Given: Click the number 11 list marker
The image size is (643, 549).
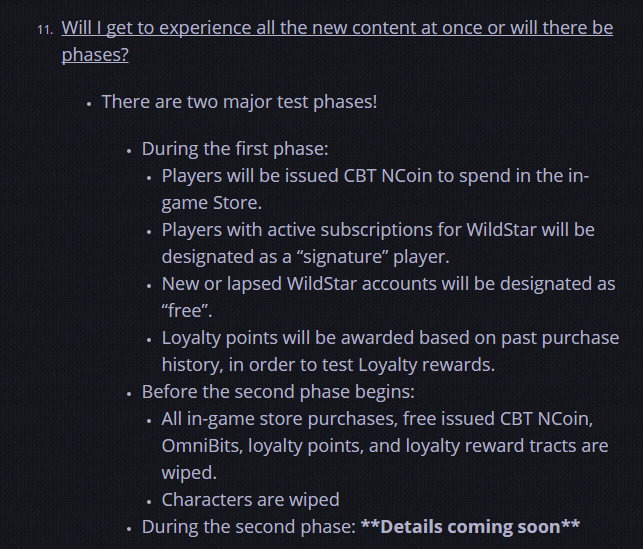Looking at the screenshot, I should click(x=45, y=30).
